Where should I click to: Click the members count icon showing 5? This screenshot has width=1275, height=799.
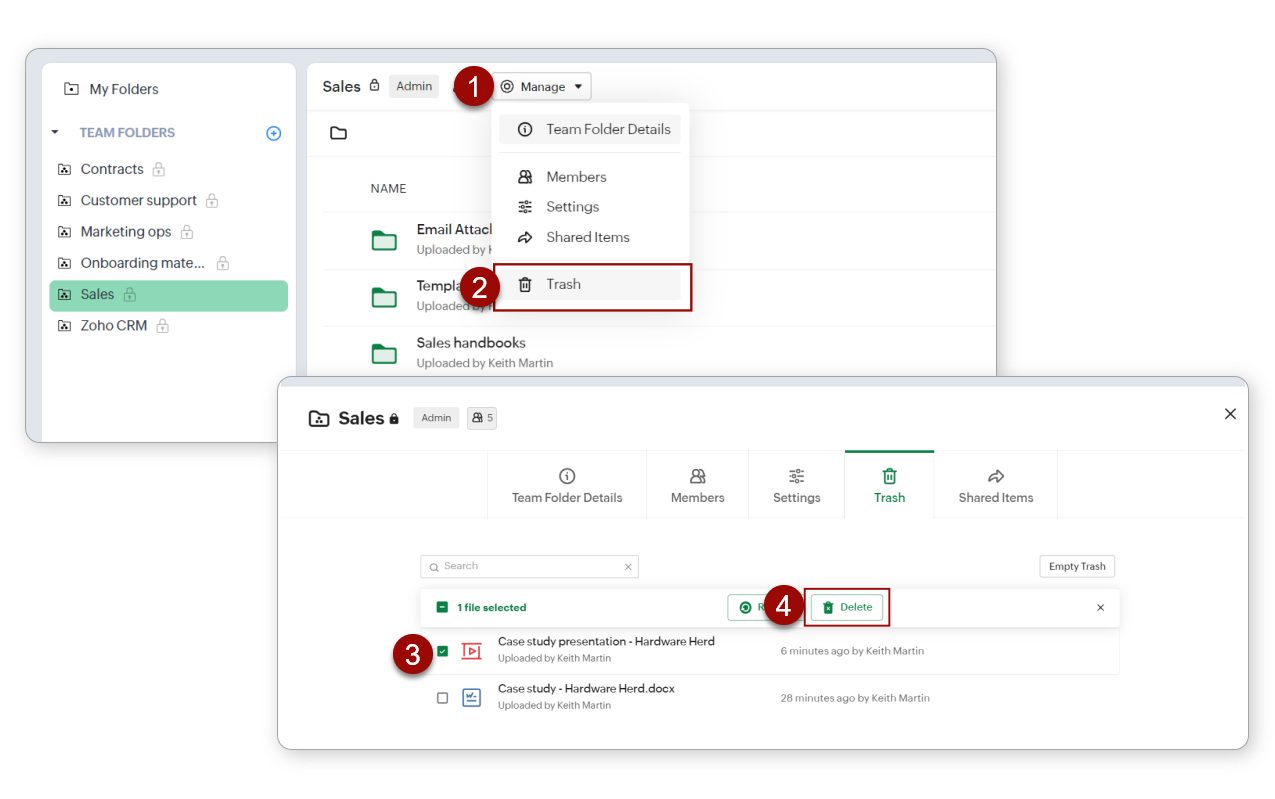[x=481, y=418]
